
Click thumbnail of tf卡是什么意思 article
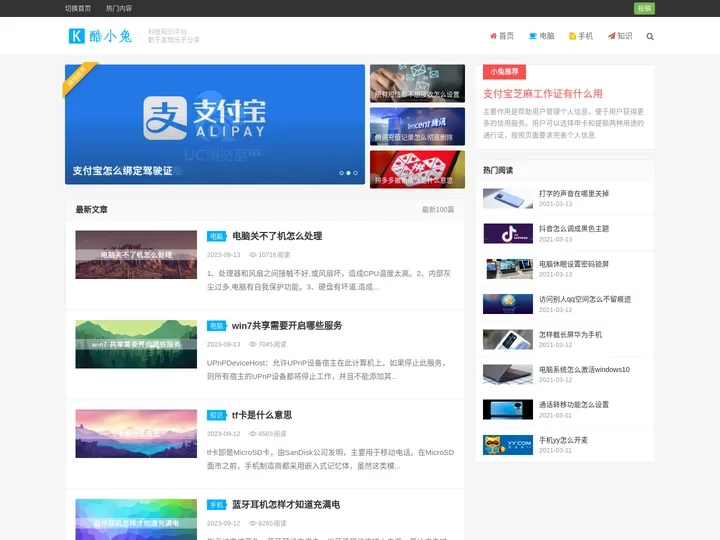pos(136,433)
